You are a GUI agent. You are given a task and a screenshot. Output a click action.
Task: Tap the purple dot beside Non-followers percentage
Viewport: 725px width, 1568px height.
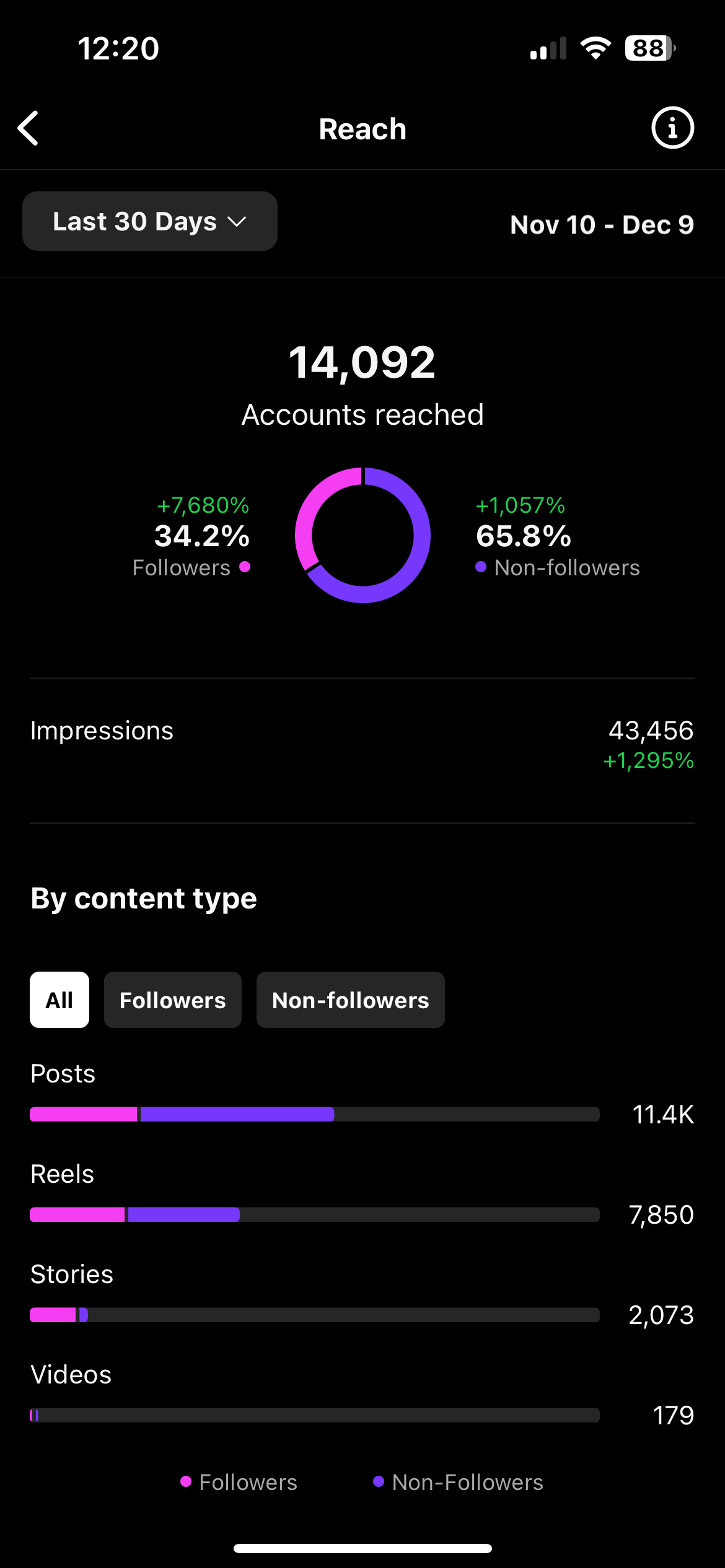pyautogui.click(x=481, y=567)
